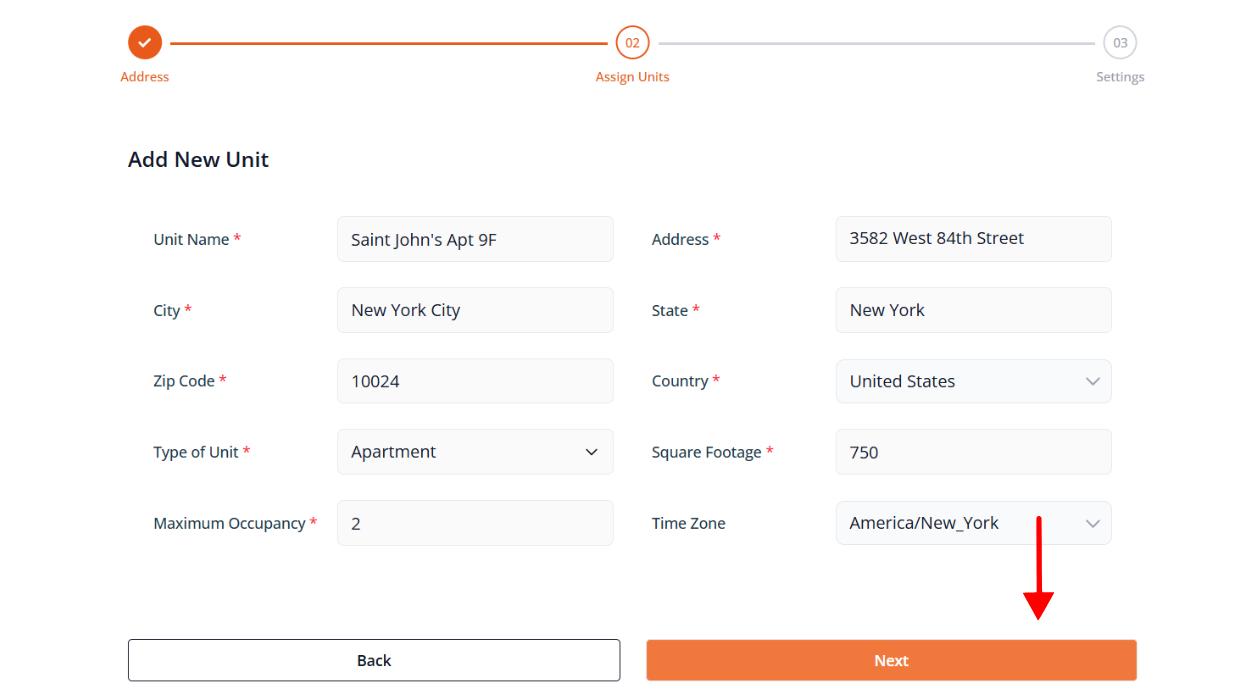Expand the Type of Unit dropdown

[x=475, y=452]
